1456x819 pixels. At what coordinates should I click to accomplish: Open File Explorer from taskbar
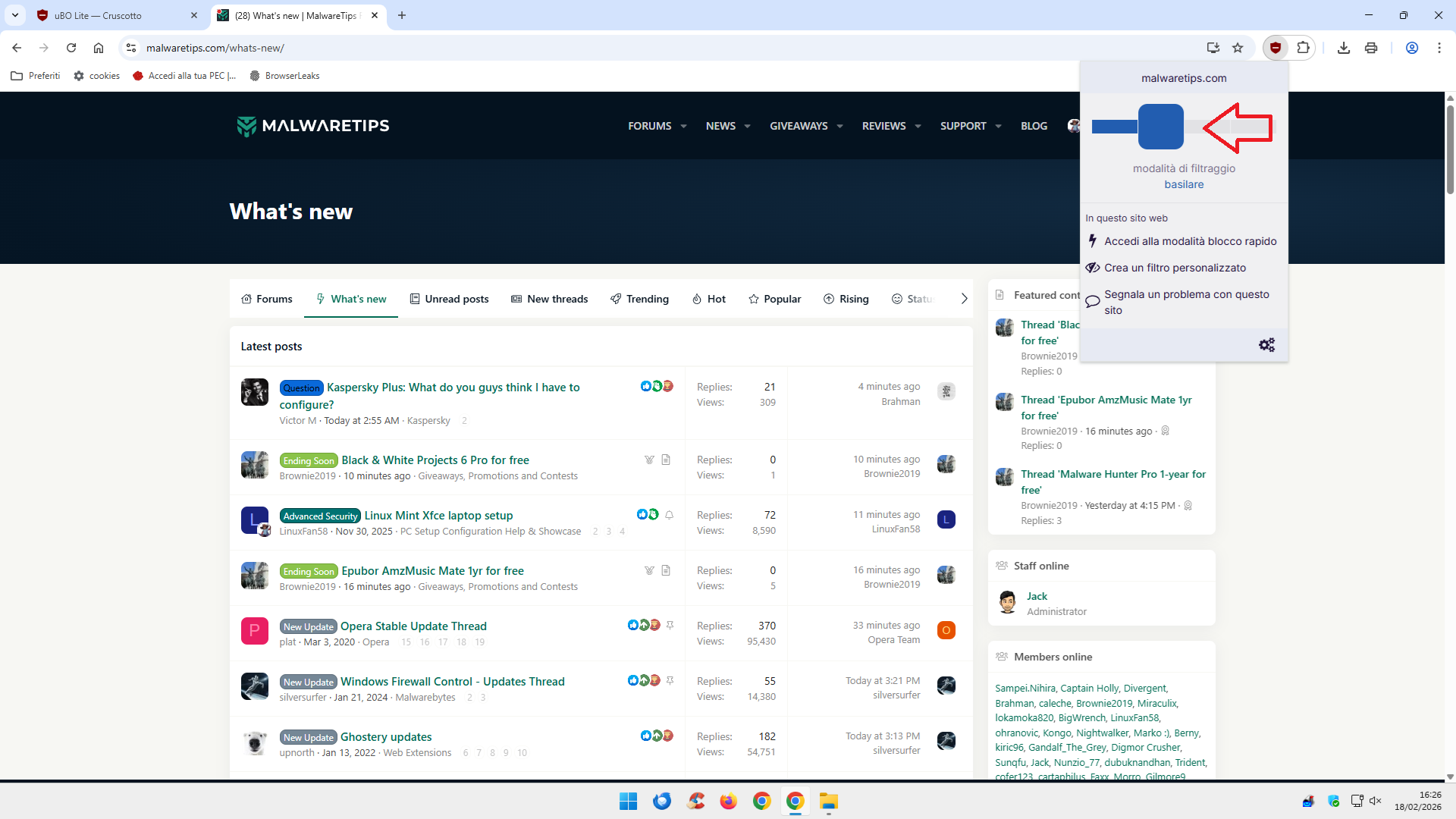[828, 801]
